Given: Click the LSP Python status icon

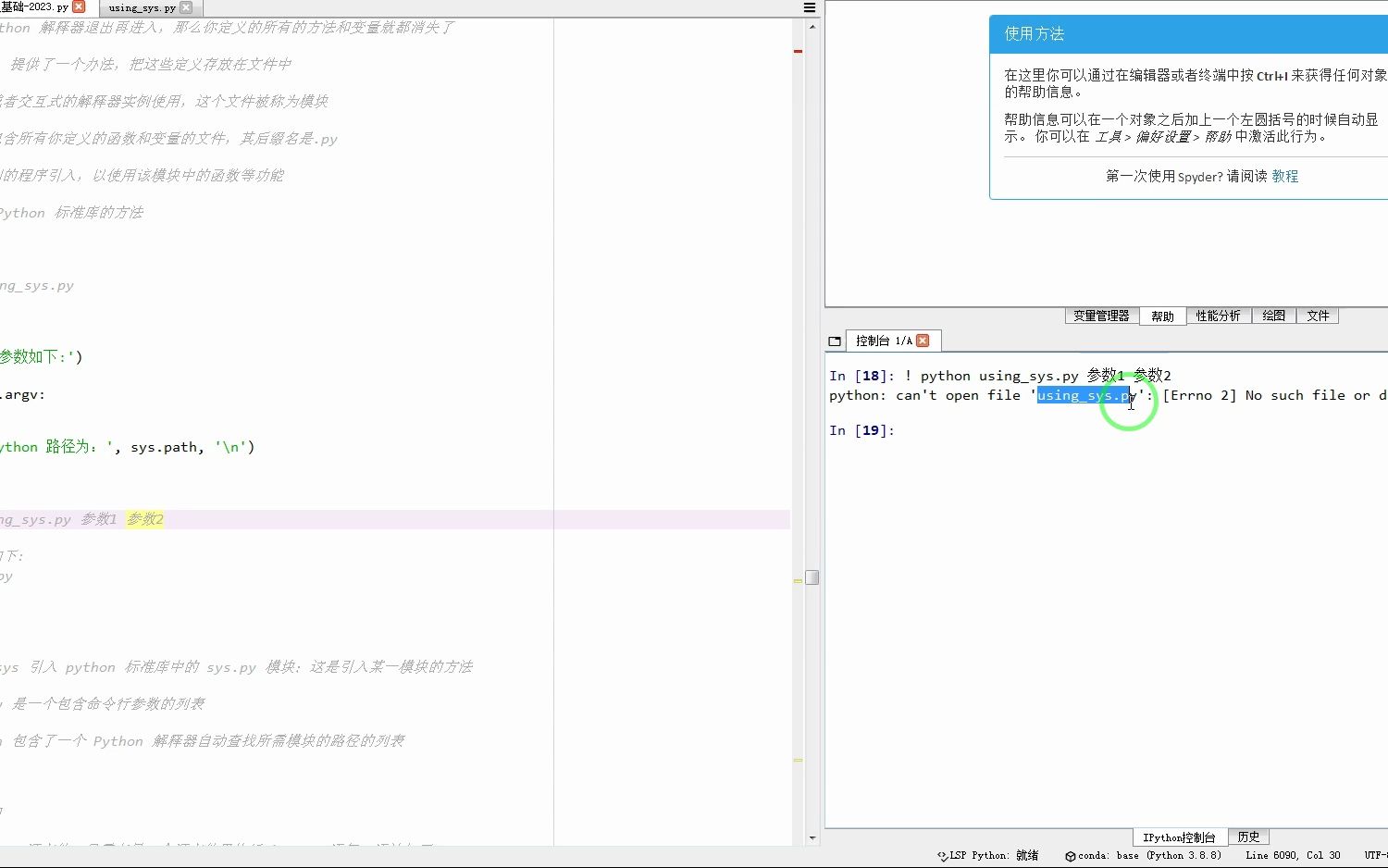Looking at the screenshot, I should [x=942, y=856].
